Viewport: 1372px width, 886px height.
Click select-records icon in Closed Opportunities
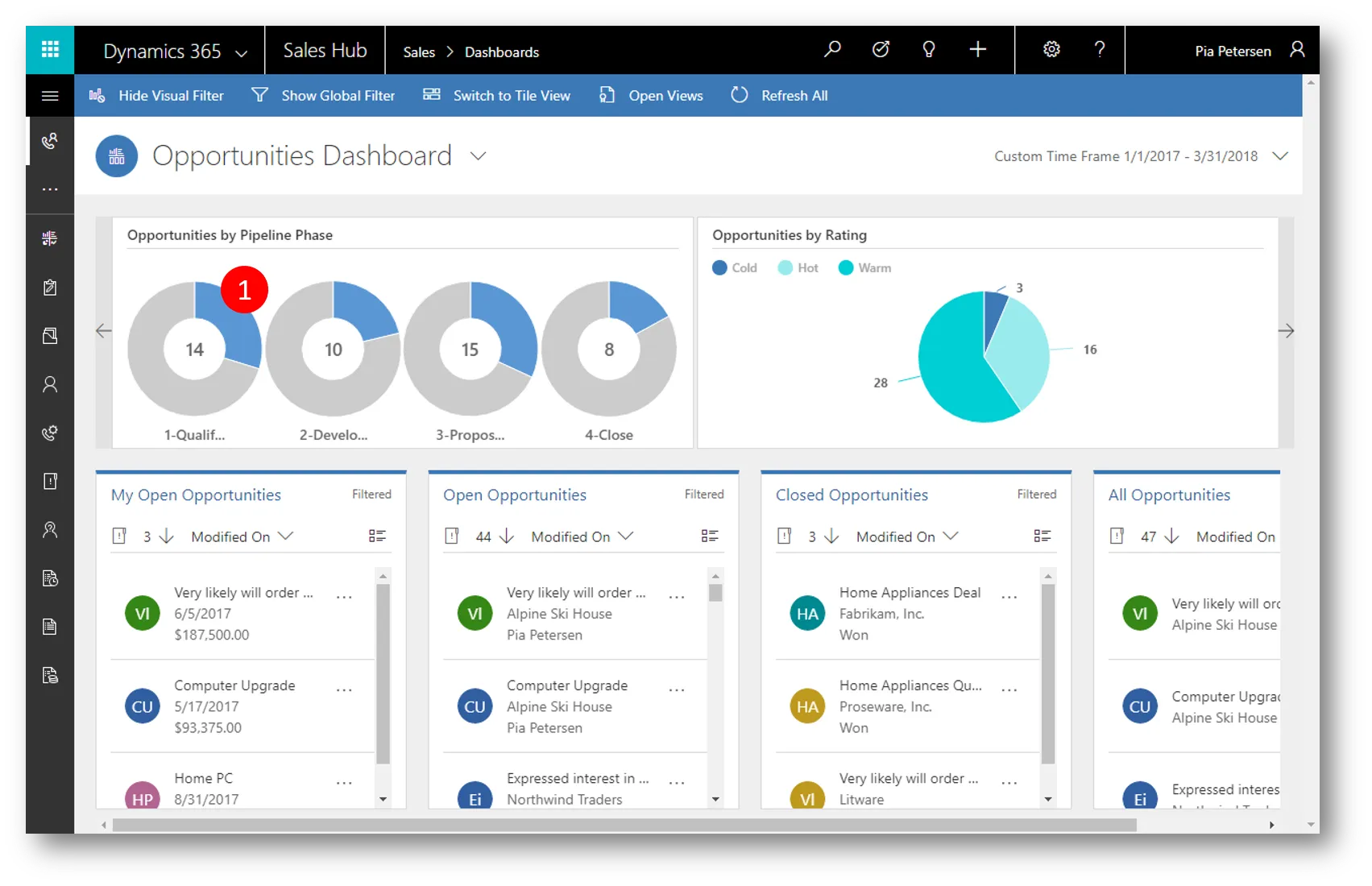[x=785, y=536]
